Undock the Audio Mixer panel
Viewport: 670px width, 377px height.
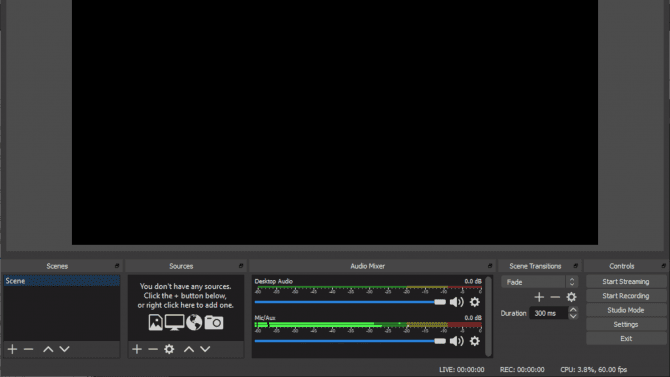click(x=490, y=266)
